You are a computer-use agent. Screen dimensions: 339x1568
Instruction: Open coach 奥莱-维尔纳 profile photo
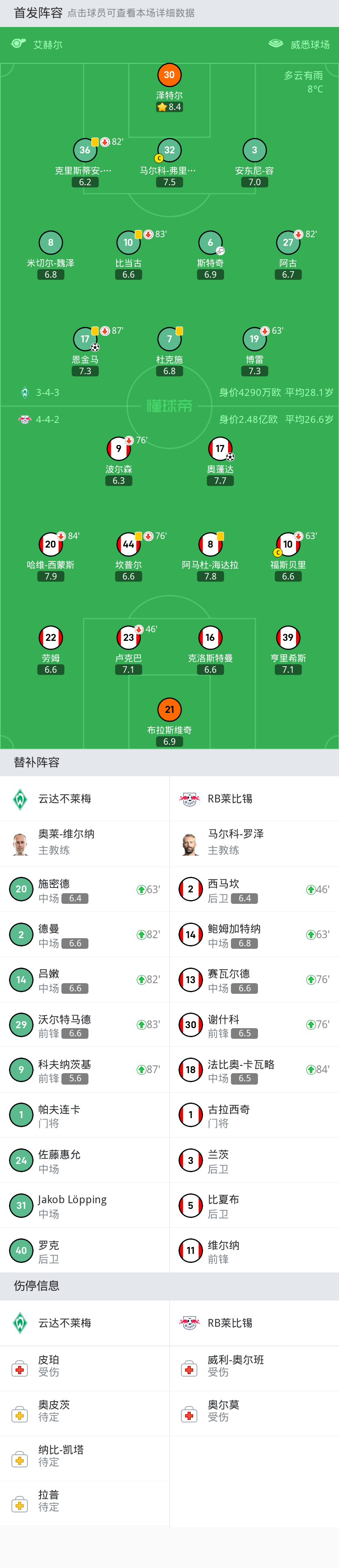click(20, 844)
